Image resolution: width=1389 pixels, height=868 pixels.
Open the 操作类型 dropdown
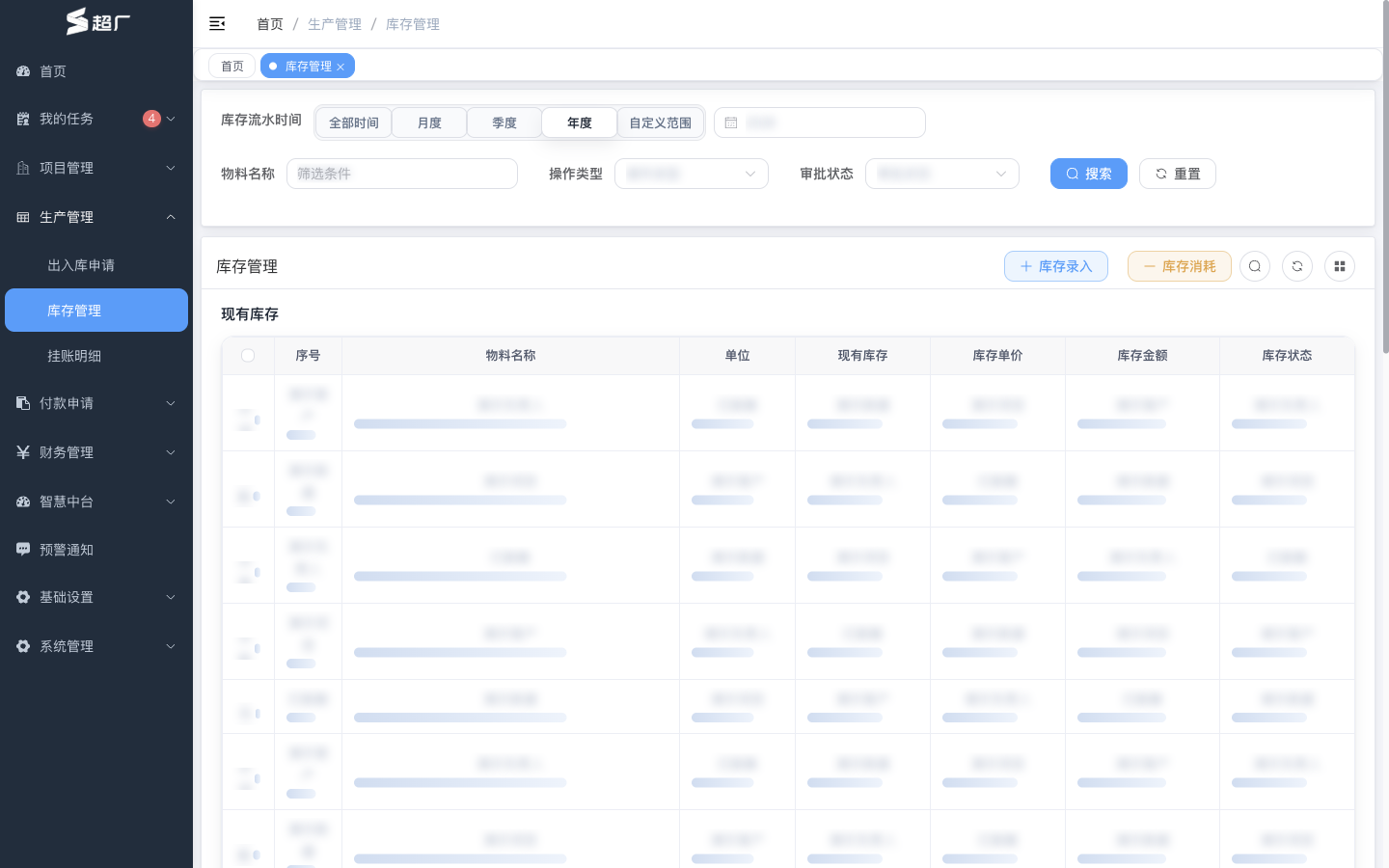click(692, 174)
